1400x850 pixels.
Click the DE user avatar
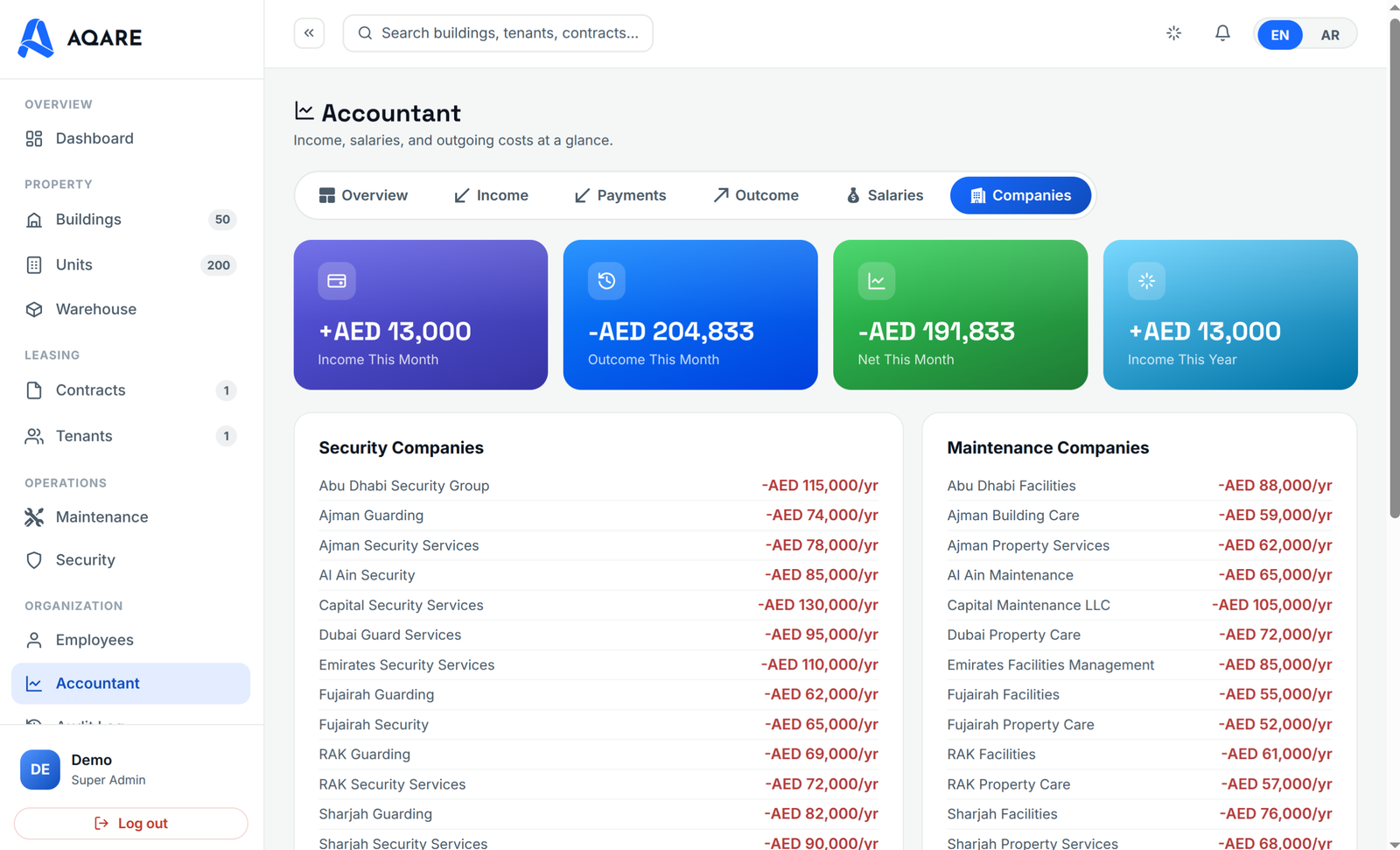[x=40, y=769]
